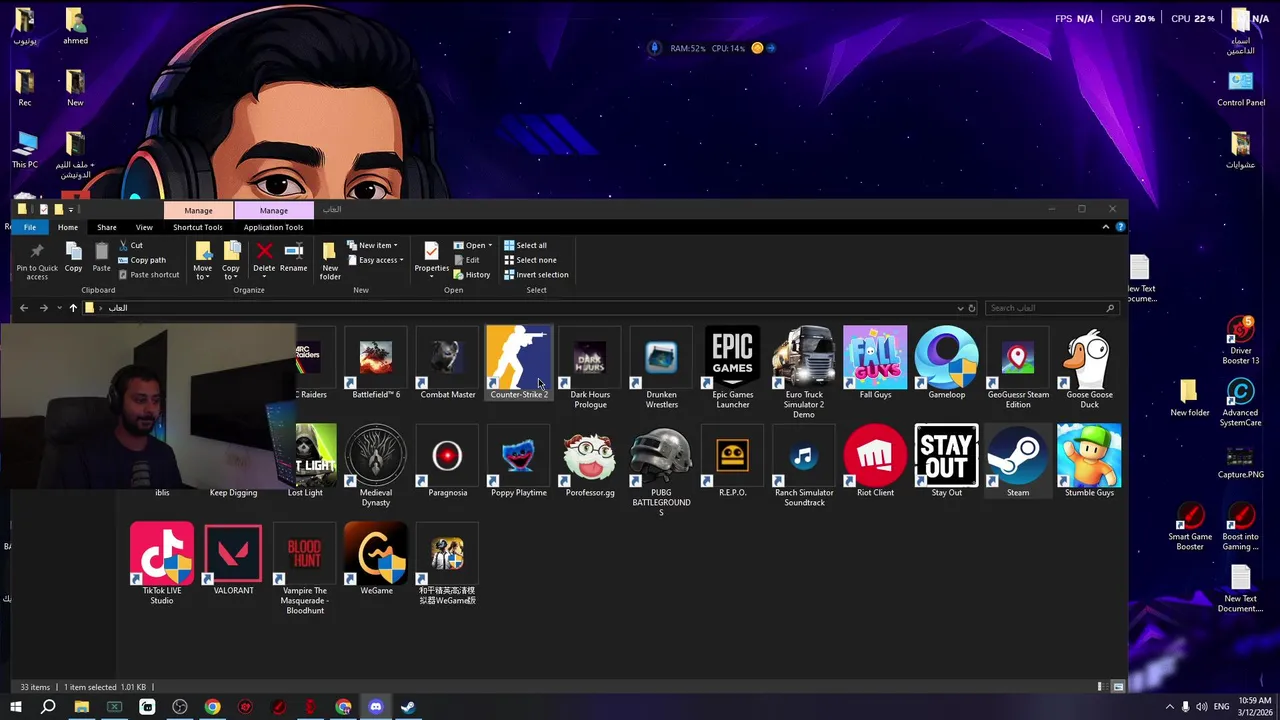
Task: Open Smart Game Booster desktop icon
Action: [x=1190, y=526]
